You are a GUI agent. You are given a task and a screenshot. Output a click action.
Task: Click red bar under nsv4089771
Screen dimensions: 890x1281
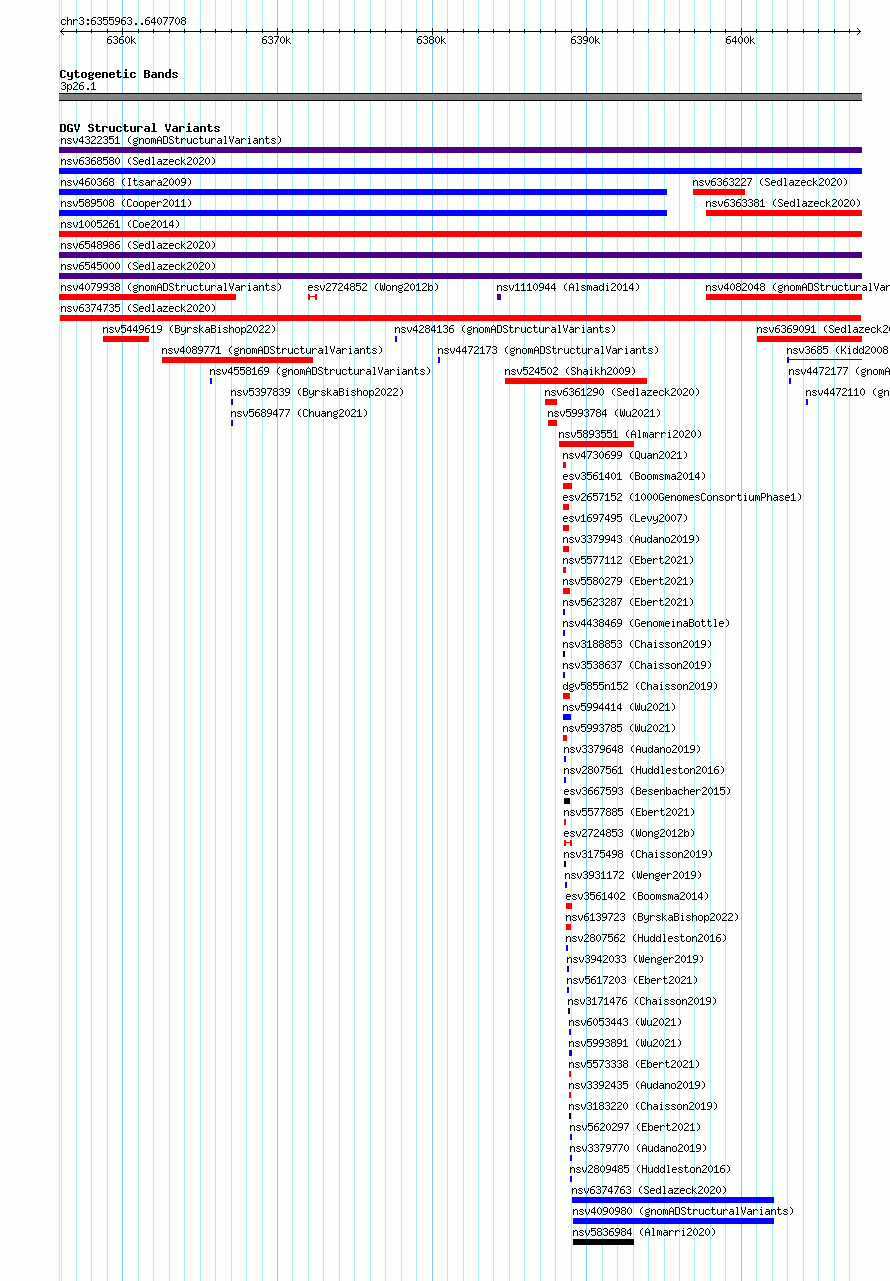(237, 360)
